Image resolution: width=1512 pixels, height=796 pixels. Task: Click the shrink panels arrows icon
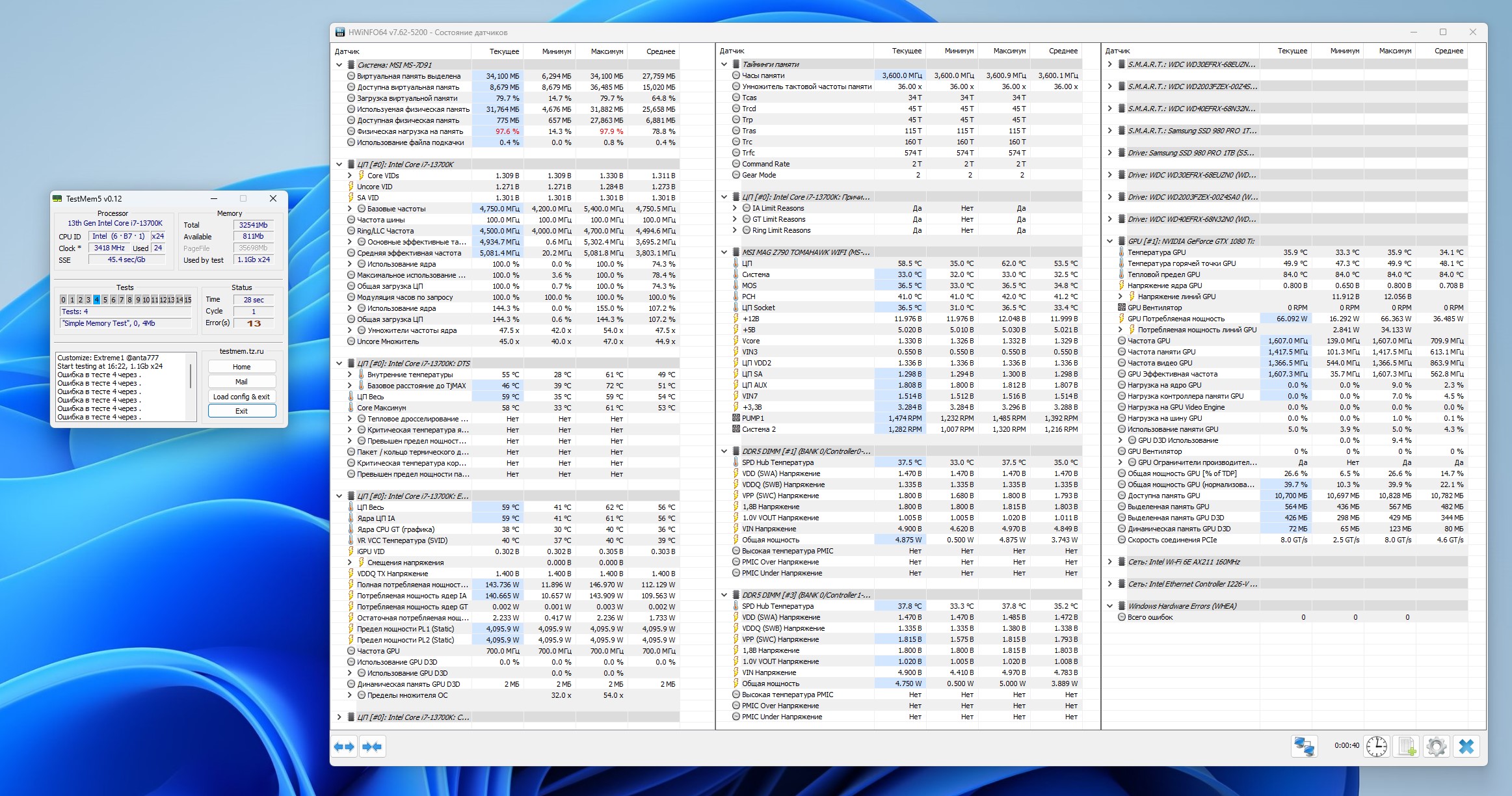373,747
